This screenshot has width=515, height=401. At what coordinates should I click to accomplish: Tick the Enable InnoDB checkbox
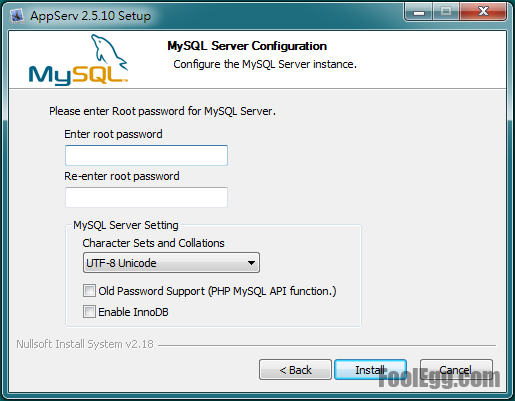[x=89, y=312]
